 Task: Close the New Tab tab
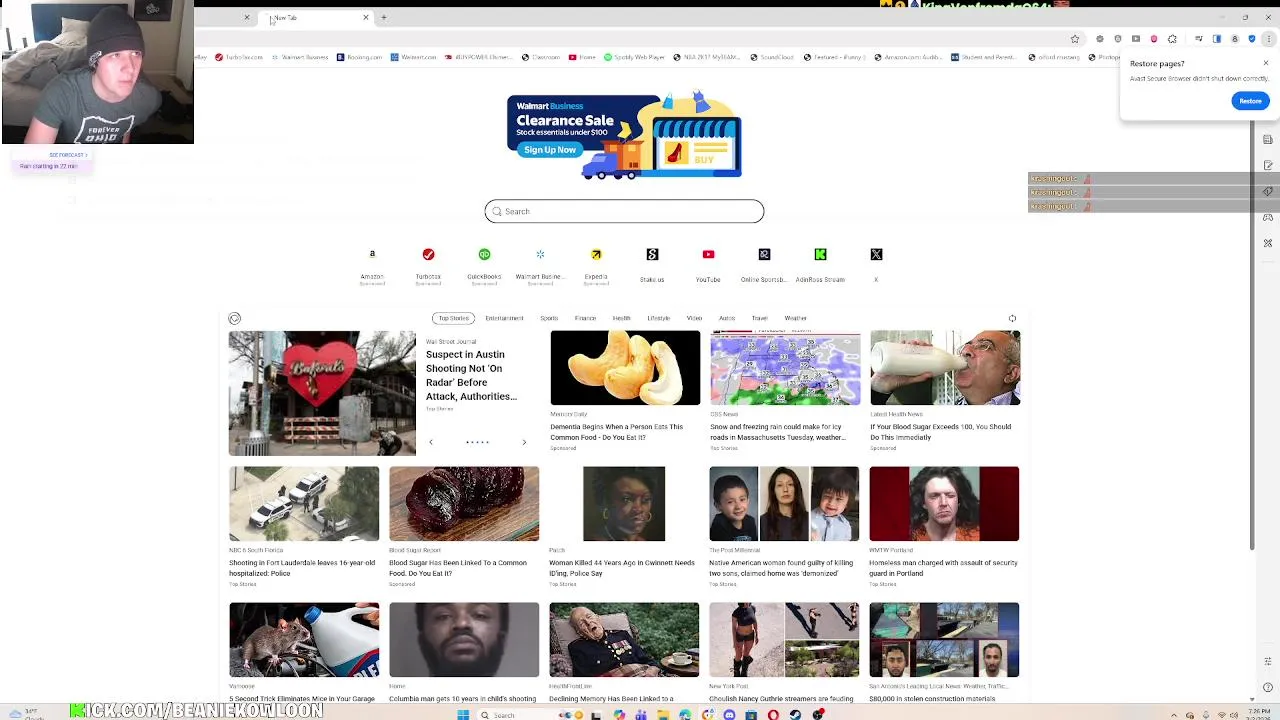click(x=366, y=17)
